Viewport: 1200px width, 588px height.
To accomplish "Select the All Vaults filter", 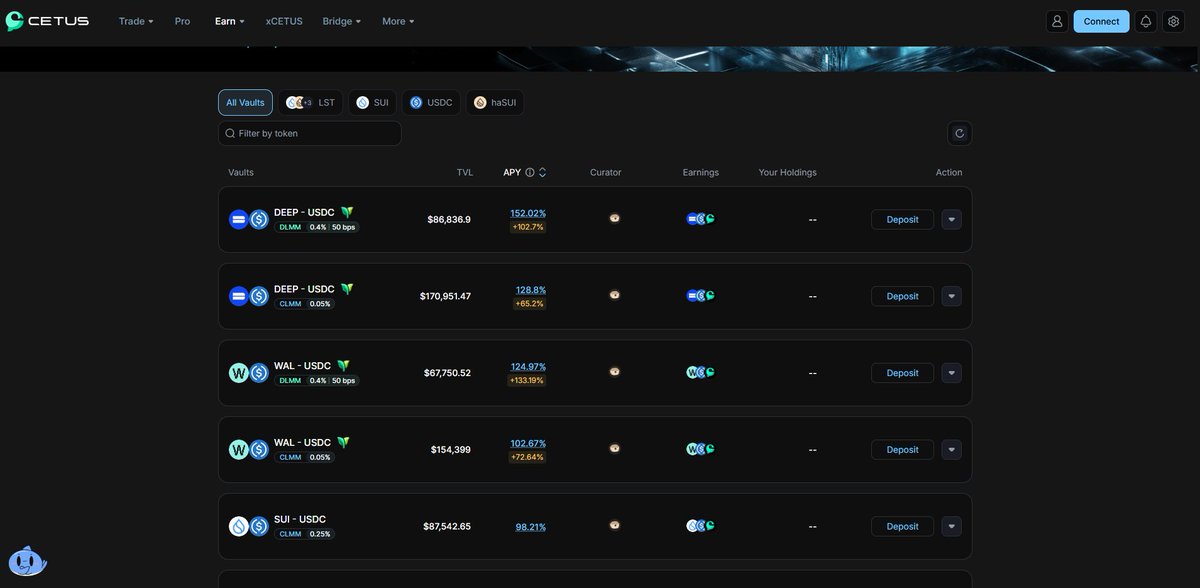I will pyautogui.click(x=245, y=102).
